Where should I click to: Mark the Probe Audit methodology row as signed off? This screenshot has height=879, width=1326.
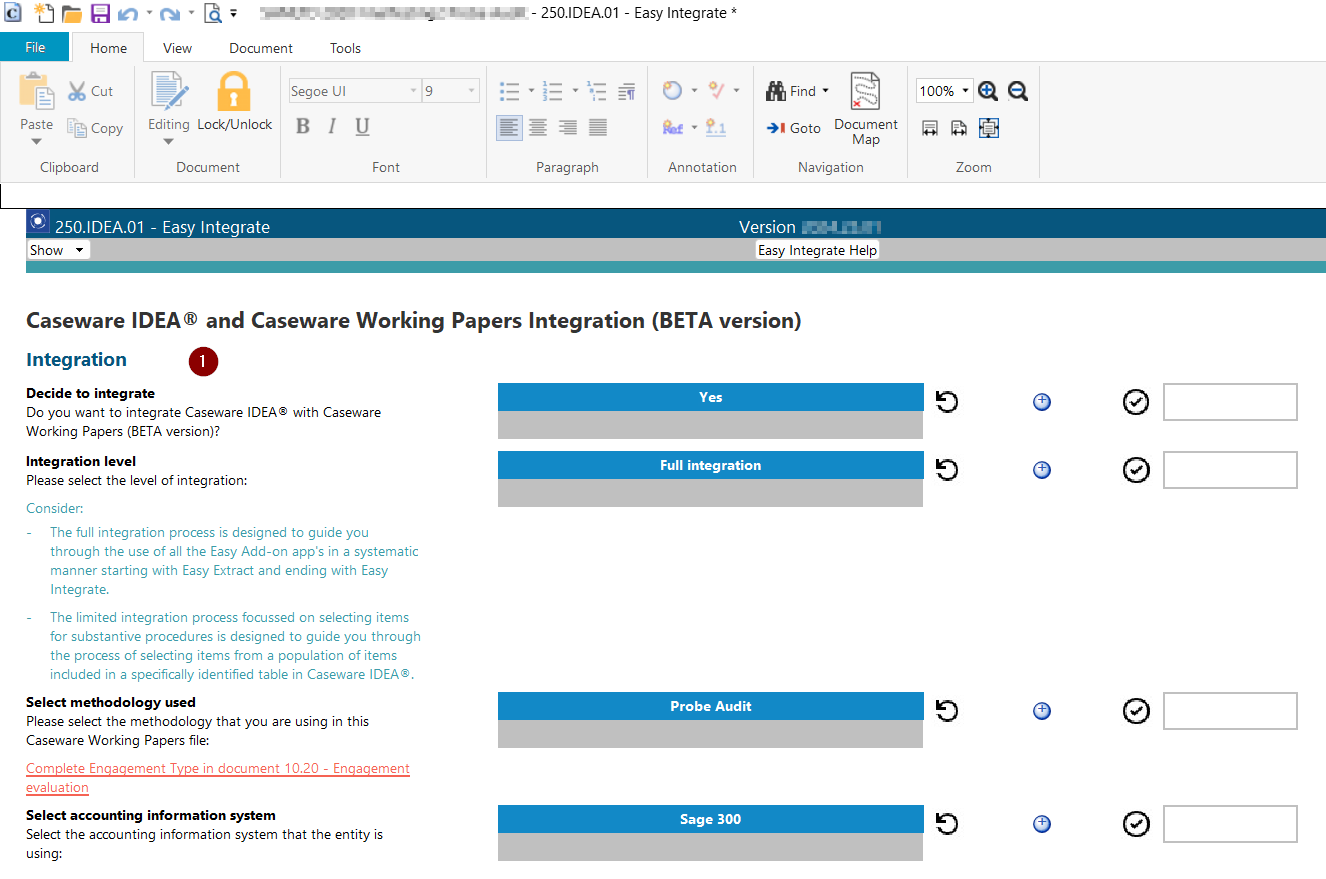1136,711
